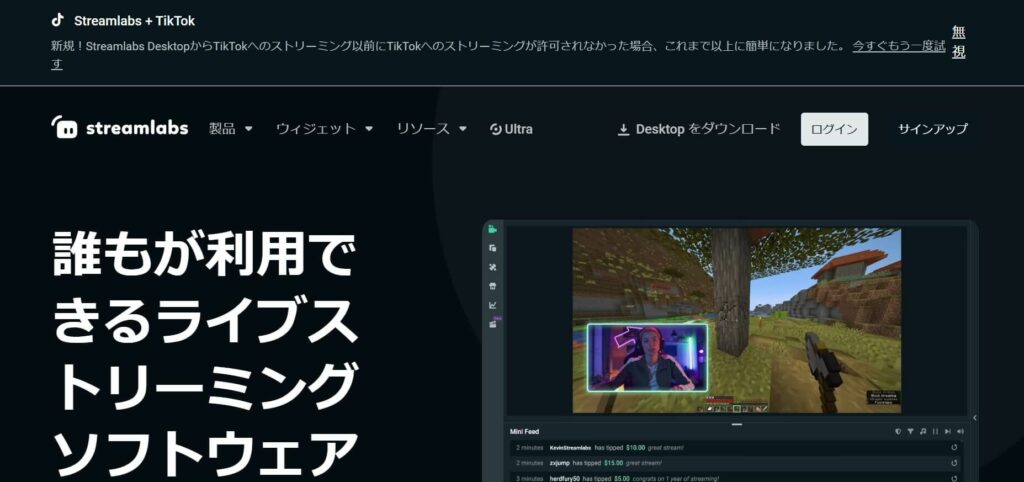Screen dimensions: 1024x482
Task: Click KevinStreamlabs username in the feed
Action: (x=570, y=448)
